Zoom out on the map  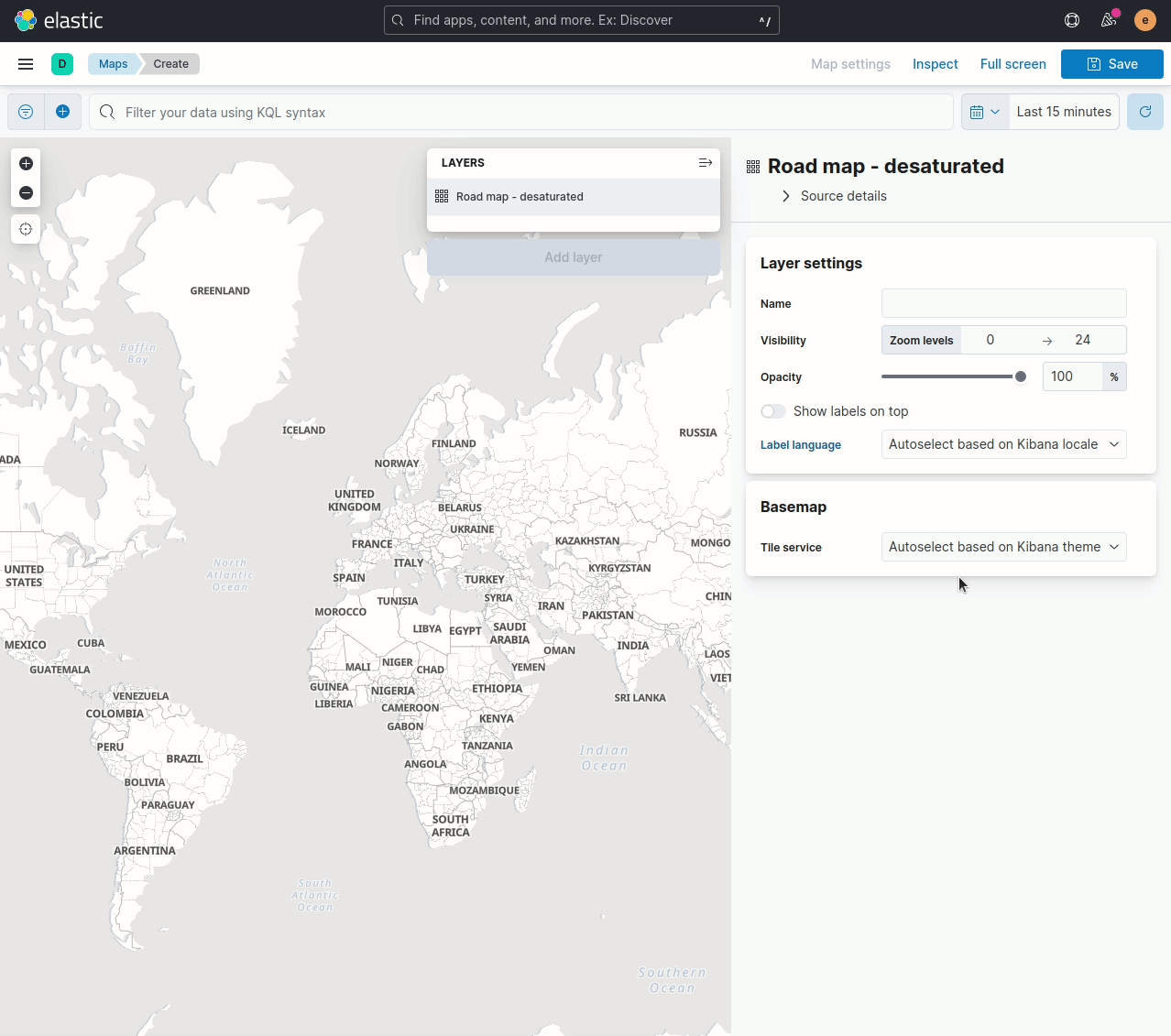click(x=26, y=192)
